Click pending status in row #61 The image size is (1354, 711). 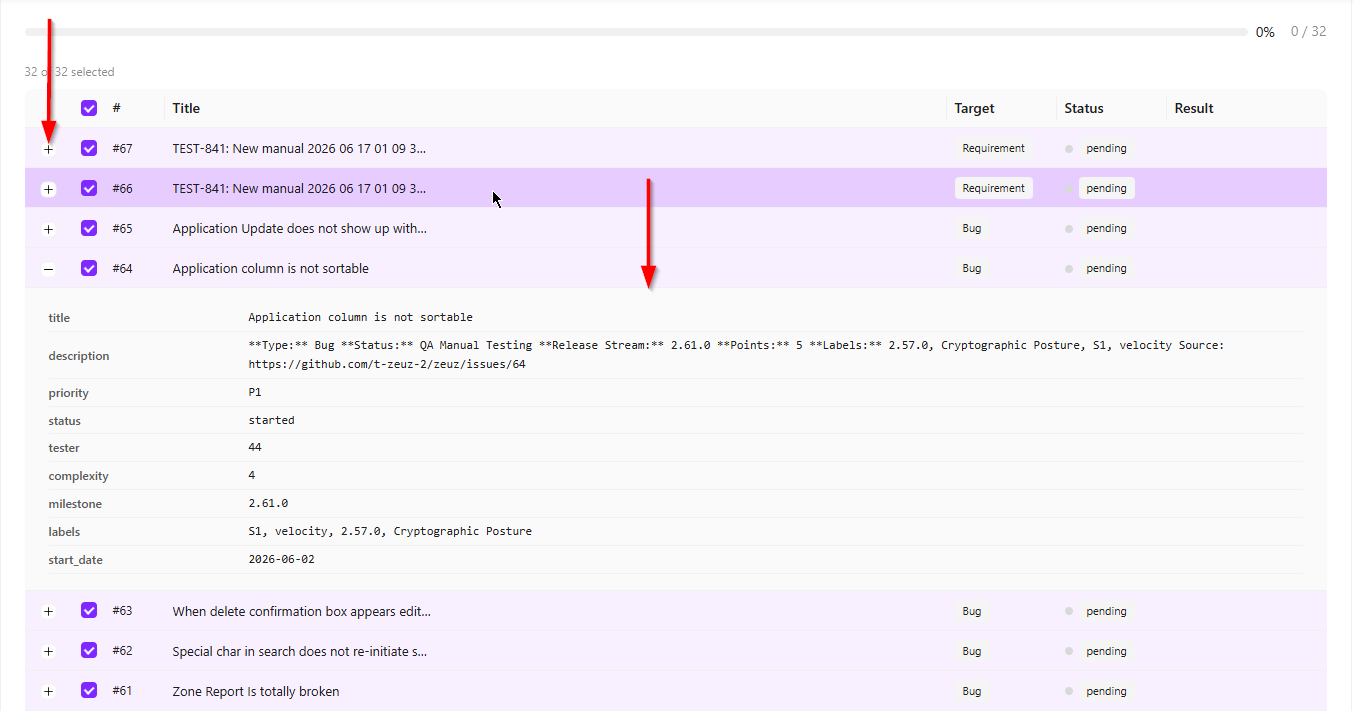pyautogui.click(x=1106, y=691)
